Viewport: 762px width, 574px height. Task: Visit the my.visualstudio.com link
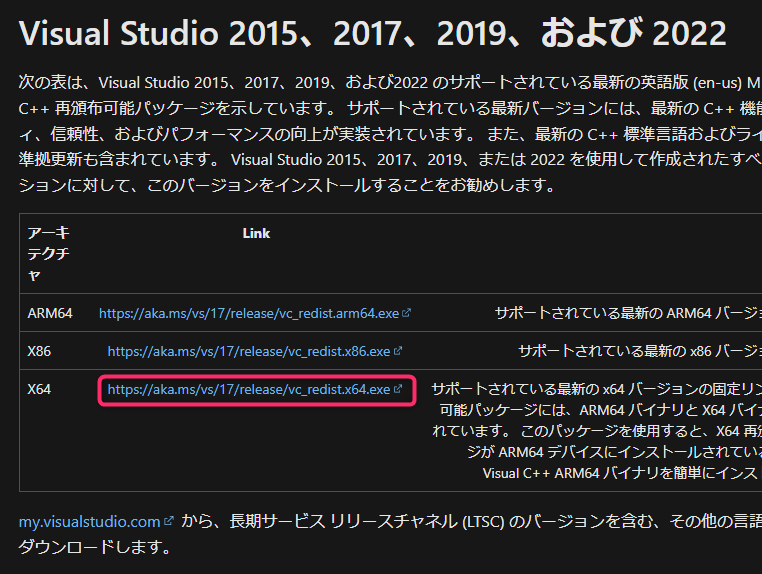click(89, 522)
